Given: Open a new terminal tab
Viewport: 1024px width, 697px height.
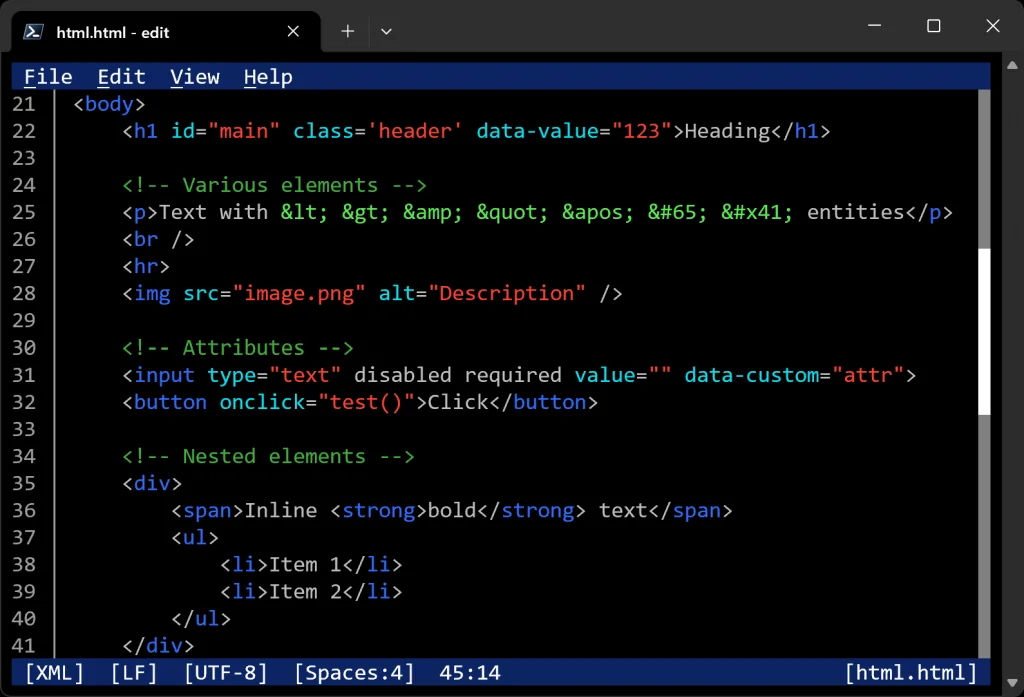Looking at the screenshot, I should (x=347, y=31).
